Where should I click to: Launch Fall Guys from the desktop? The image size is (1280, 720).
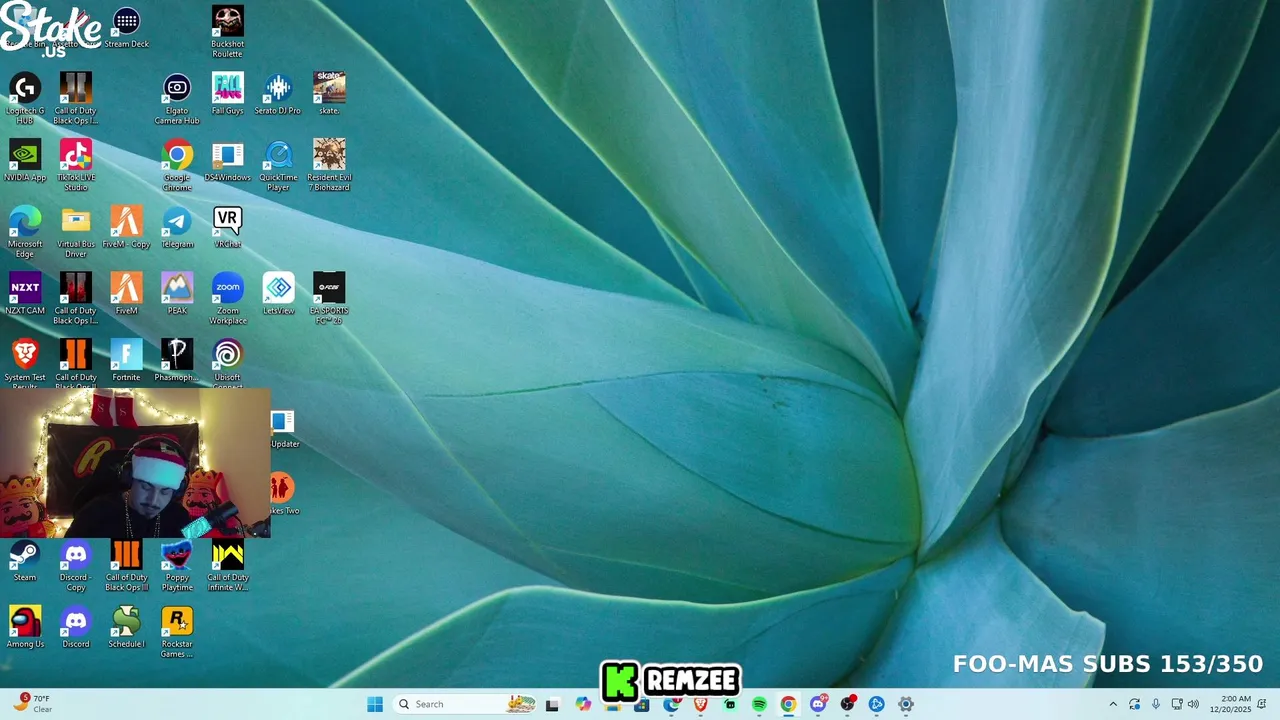[x=227, y=94]
